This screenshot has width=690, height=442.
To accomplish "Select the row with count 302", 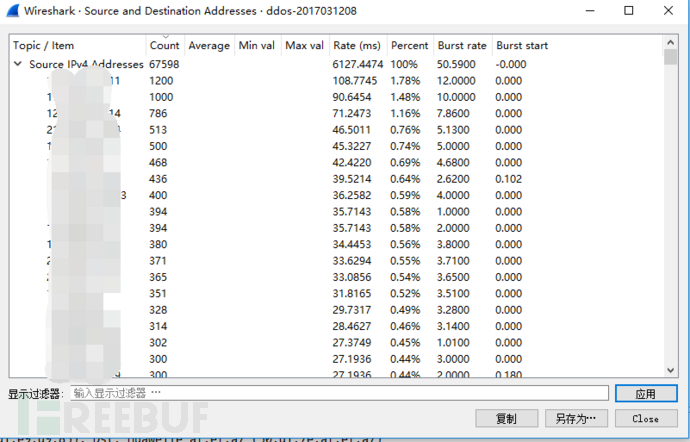I will point(336,343).
